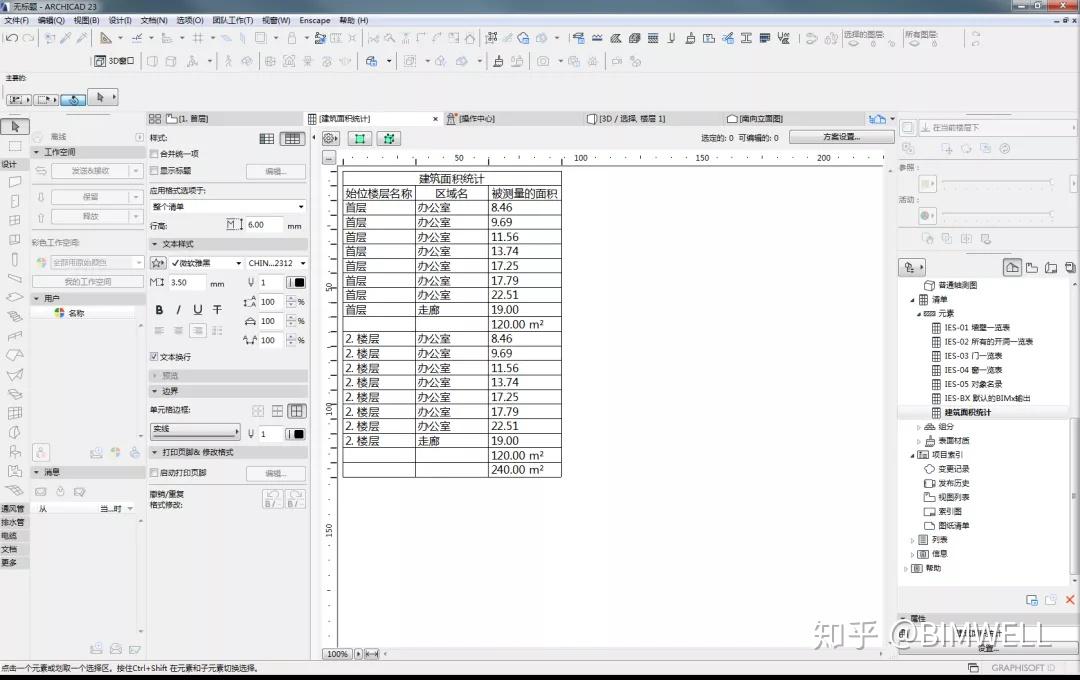Switch to the first style table toggle

(x=267, y=138)
